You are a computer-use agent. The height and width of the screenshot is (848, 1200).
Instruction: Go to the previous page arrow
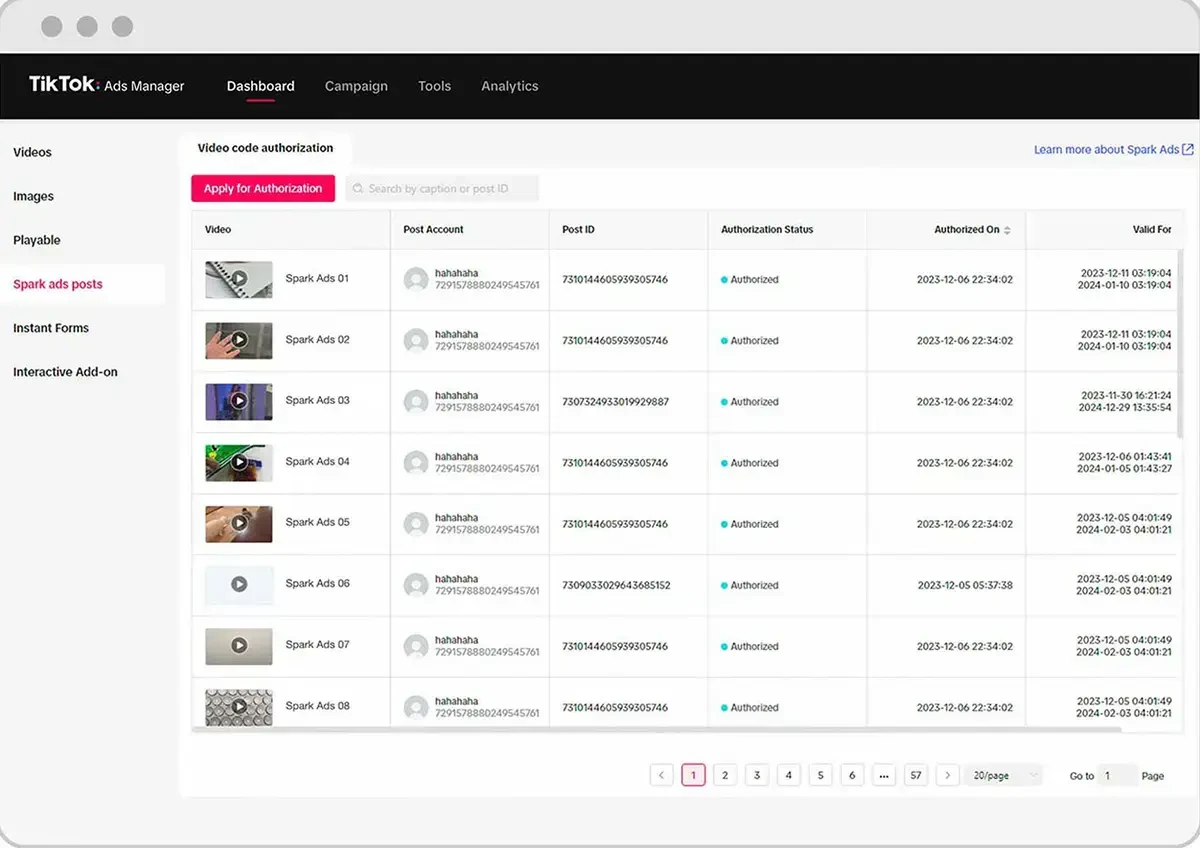pos(661,775)
